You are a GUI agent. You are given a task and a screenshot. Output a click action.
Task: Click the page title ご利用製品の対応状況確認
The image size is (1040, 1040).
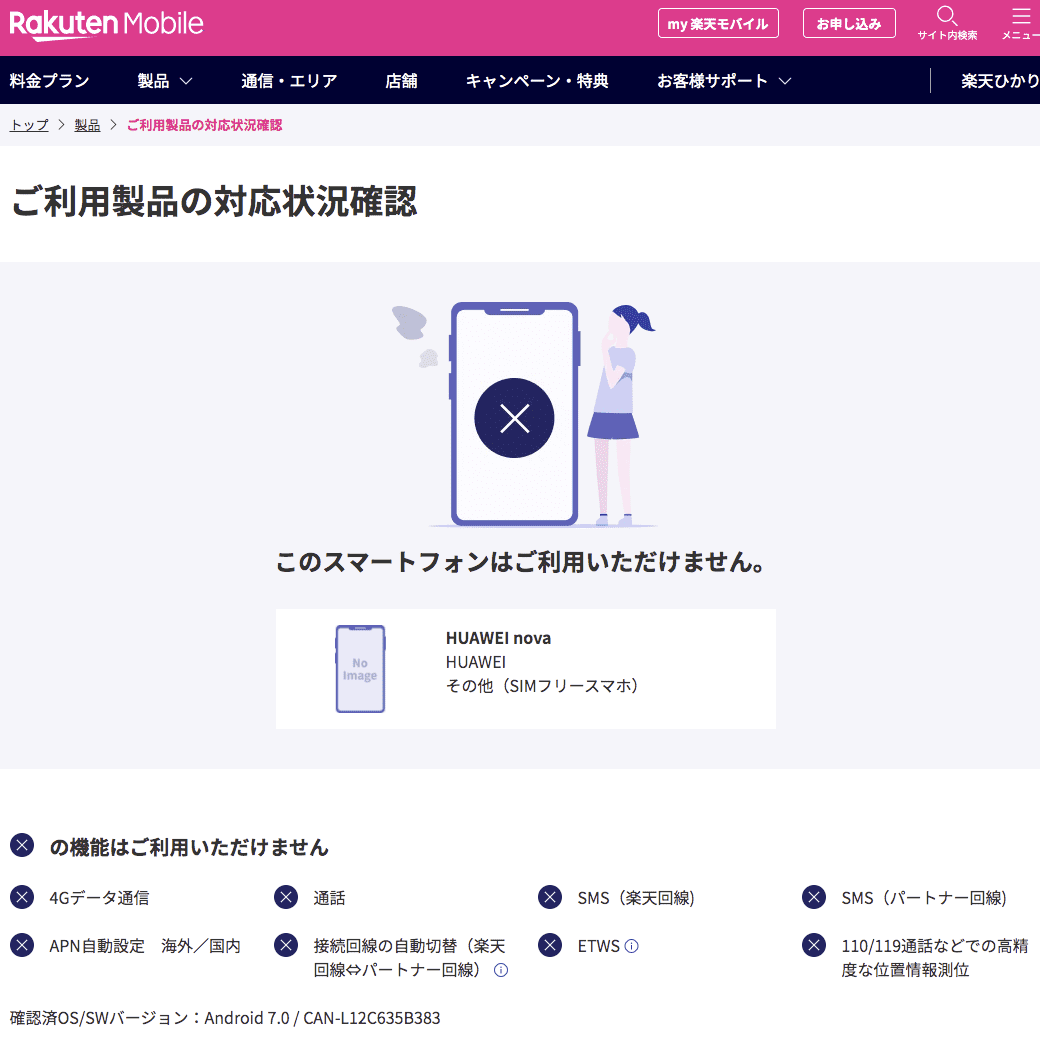click(x=214, y=201)
